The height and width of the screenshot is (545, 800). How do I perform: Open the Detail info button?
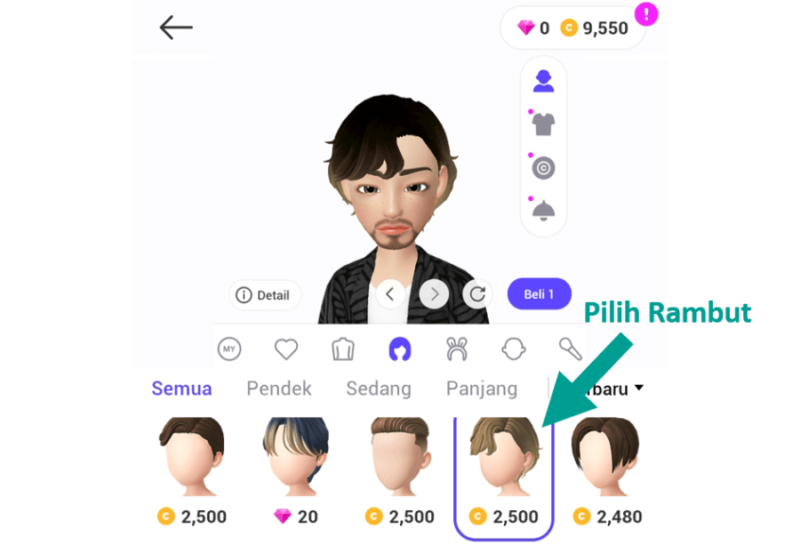(264, 295)
